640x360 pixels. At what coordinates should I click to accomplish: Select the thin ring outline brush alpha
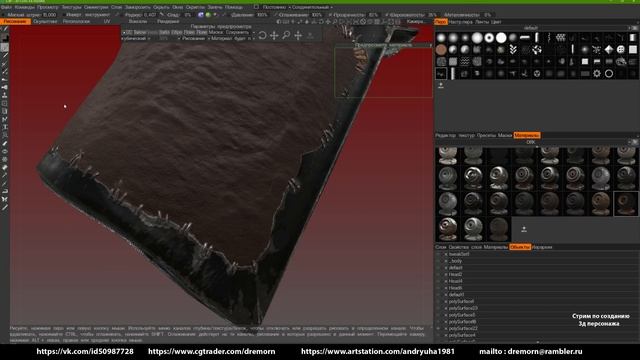tap(609, 74)
